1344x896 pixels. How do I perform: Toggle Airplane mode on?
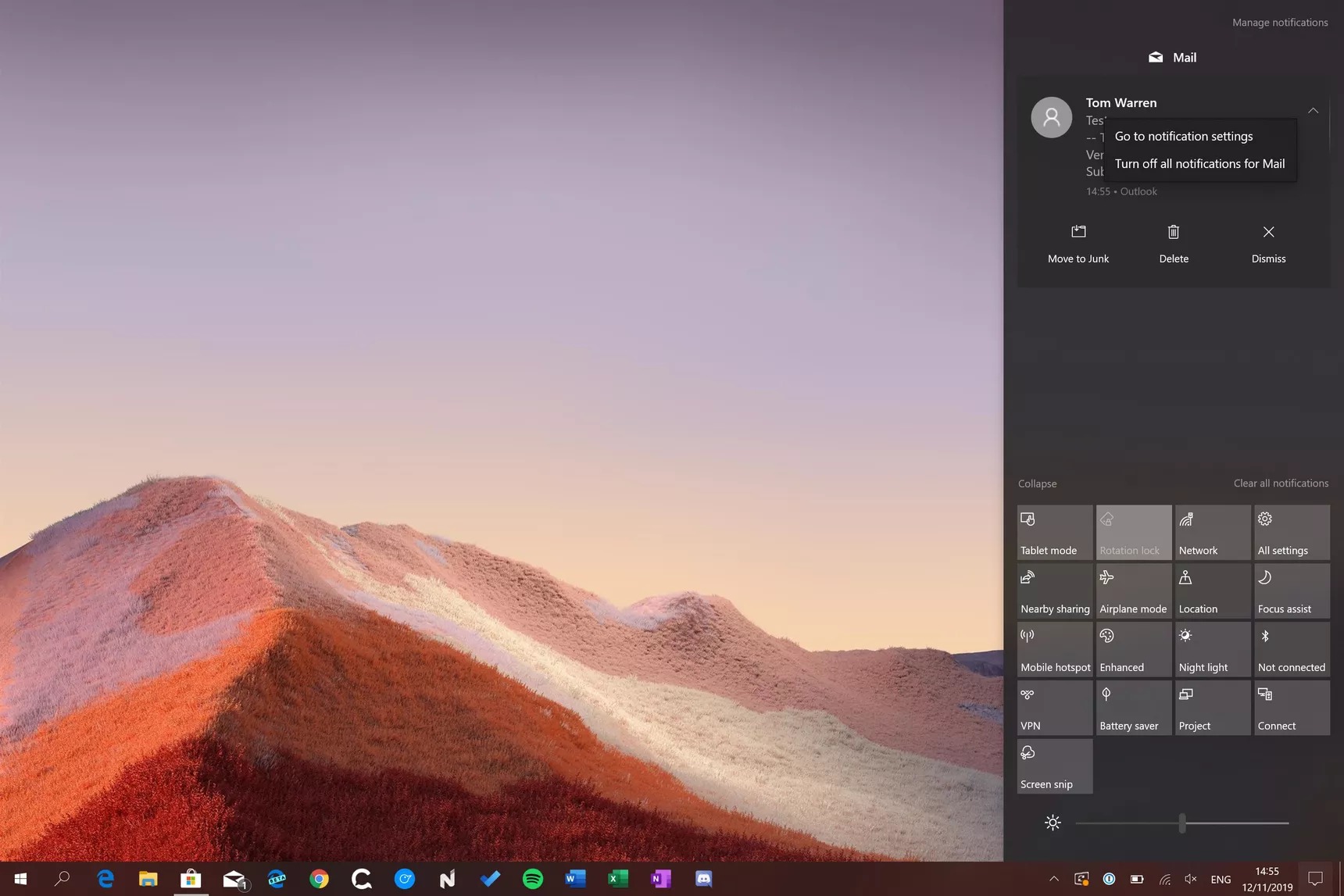point(1133,591)
